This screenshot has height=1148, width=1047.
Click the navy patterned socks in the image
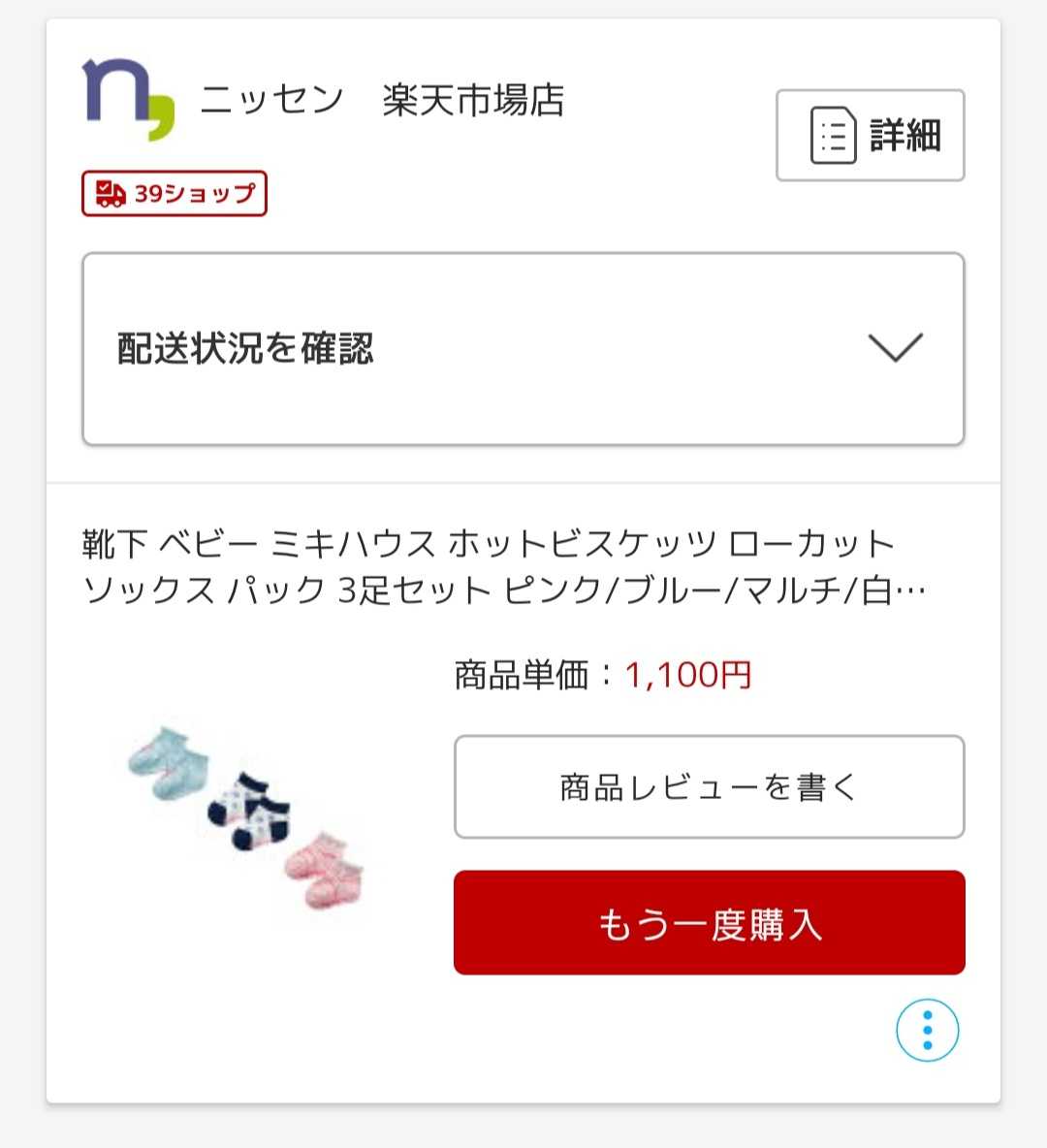tap(249, 811)
